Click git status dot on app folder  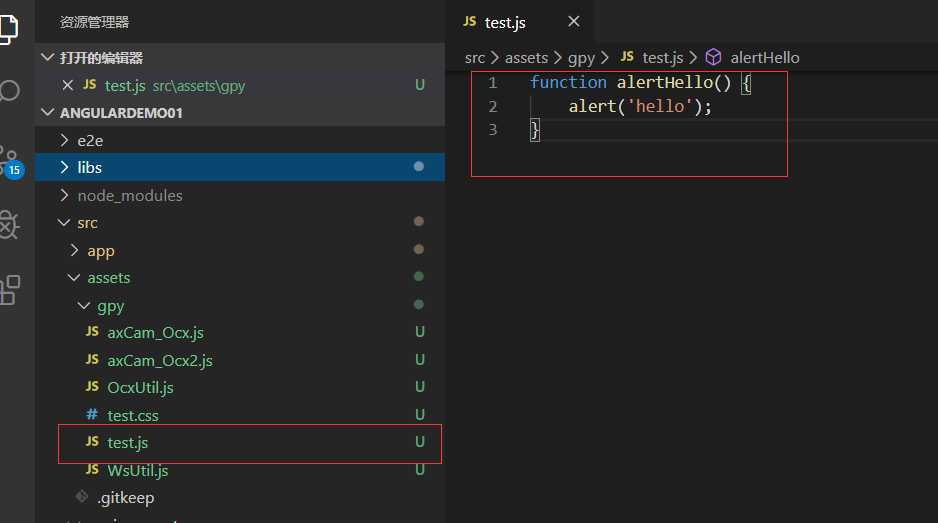(419, 249)
